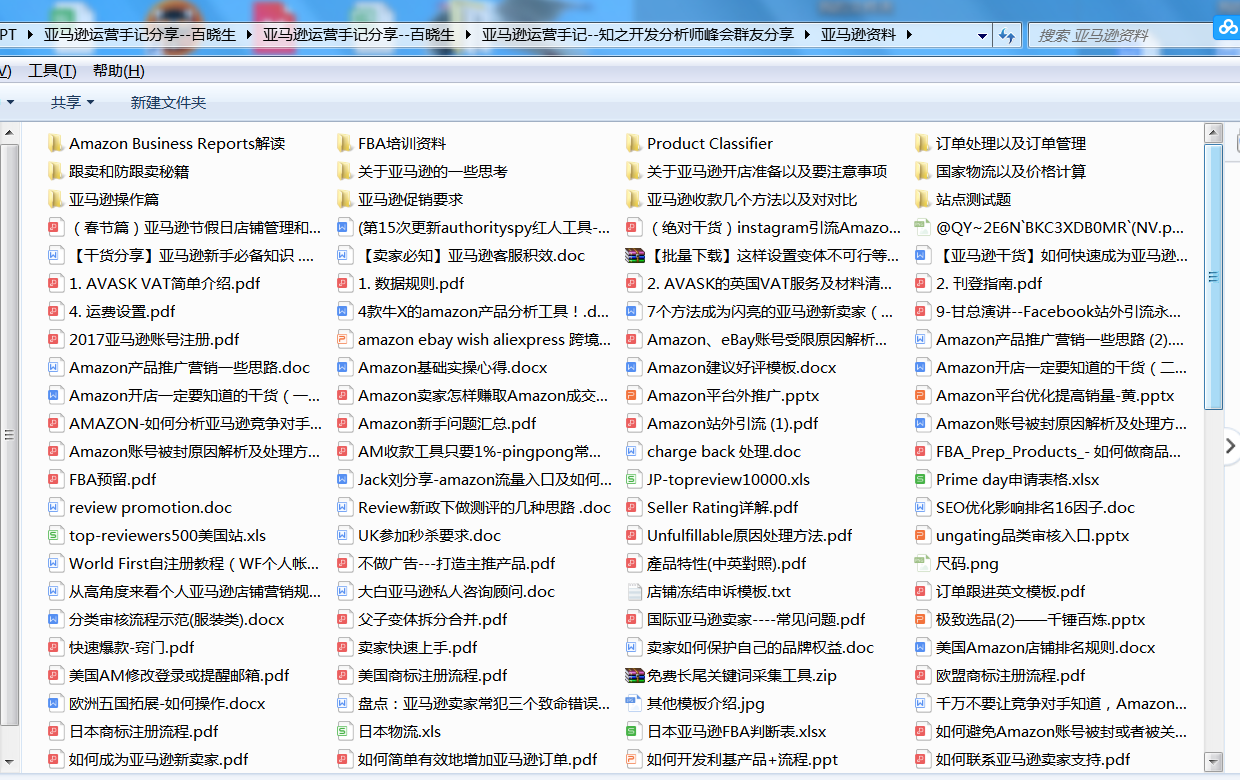Viewport: 1240px width, 780px height.
Task: Open the 工具(T) menu
Action: [52, 70]
